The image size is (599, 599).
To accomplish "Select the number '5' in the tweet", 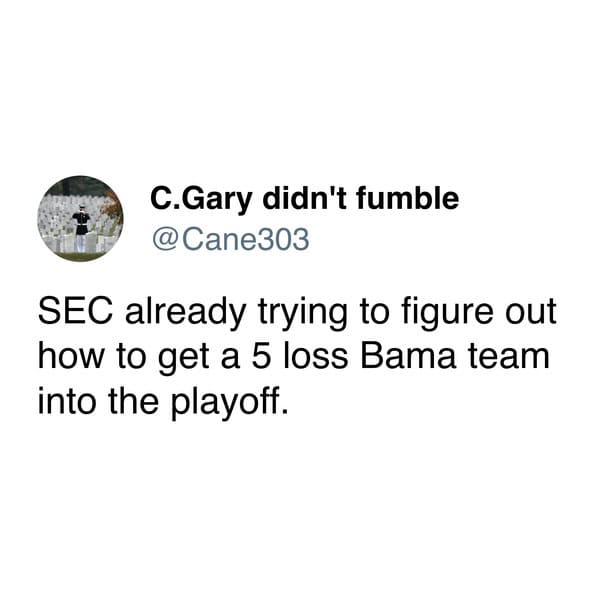I will [261, 356].
